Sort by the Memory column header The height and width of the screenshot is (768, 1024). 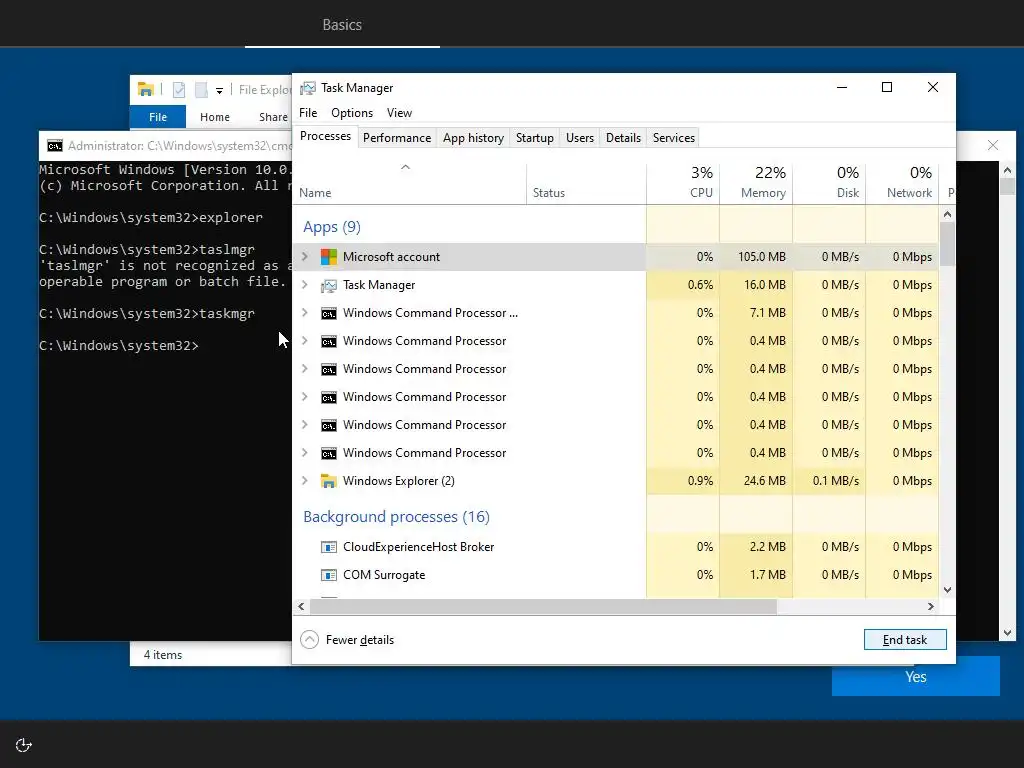756,183
